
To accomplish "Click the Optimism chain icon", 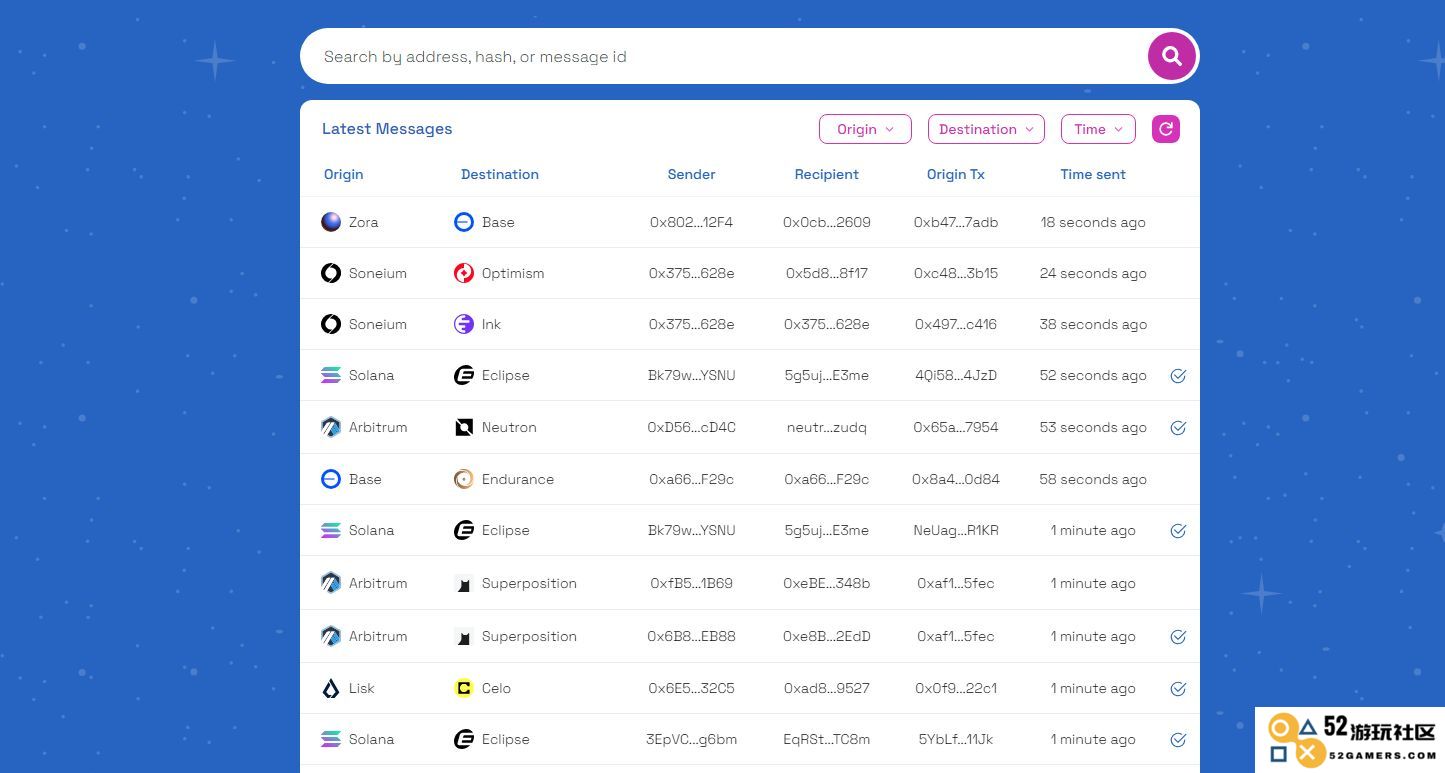I will coord(464,273).
